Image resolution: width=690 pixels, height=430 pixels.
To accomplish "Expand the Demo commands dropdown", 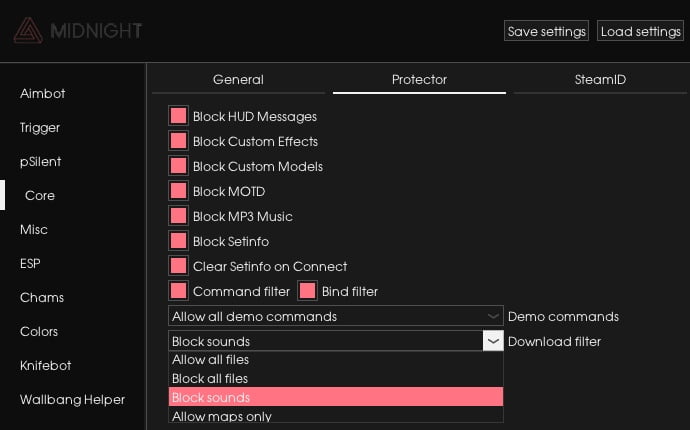I will [336, 316].
